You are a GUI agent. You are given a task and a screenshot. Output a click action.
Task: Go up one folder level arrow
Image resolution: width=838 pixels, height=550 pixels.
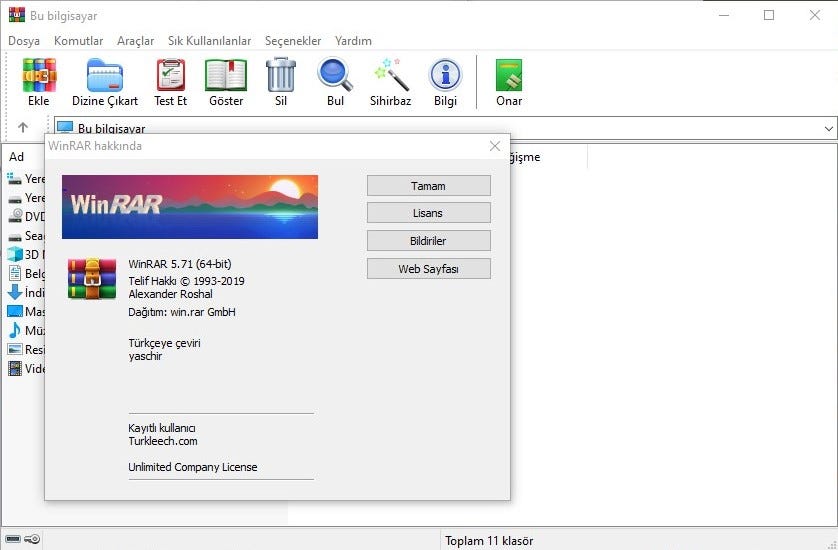[x=22, y=127]
